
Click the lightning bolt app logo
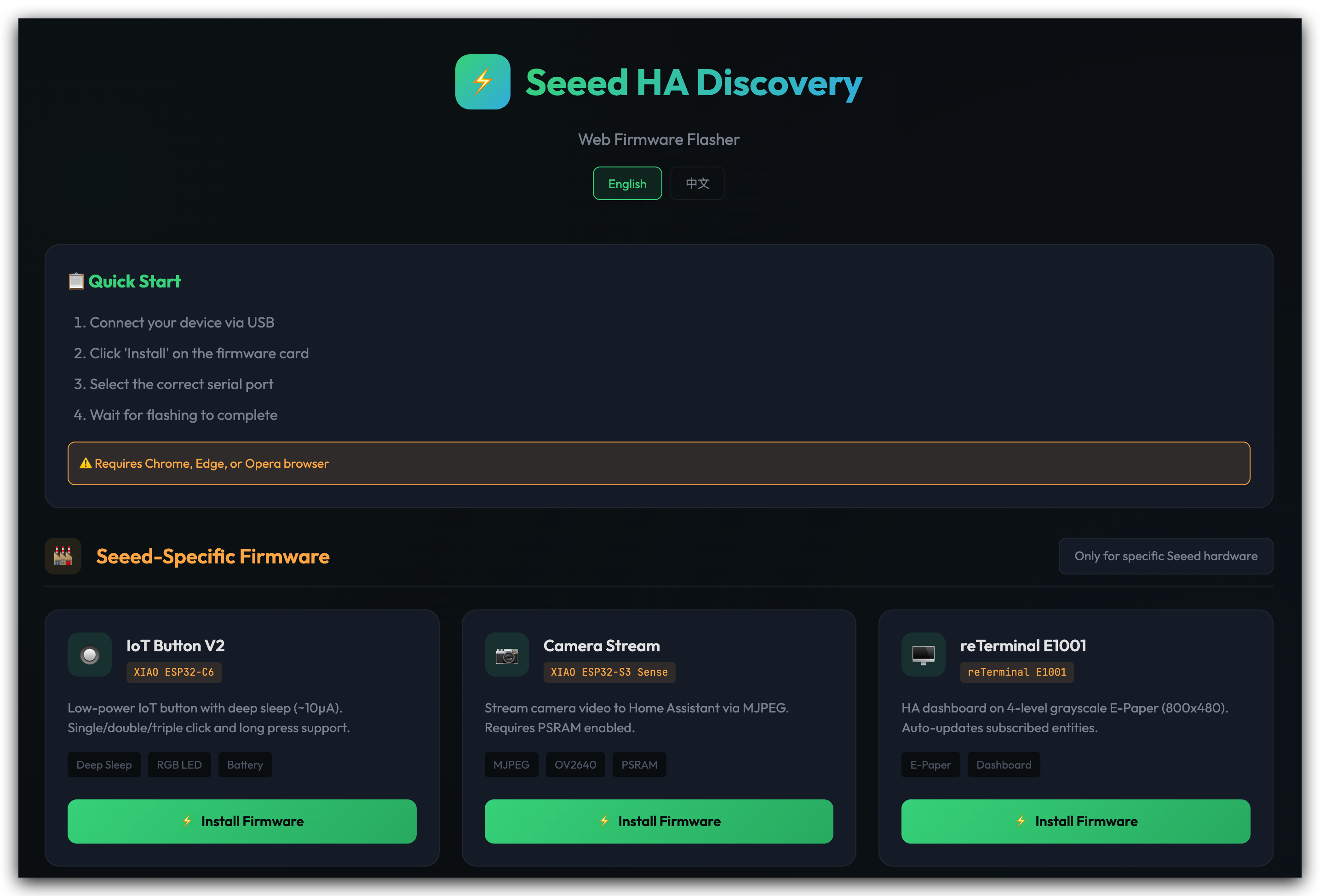coord(482,82)
